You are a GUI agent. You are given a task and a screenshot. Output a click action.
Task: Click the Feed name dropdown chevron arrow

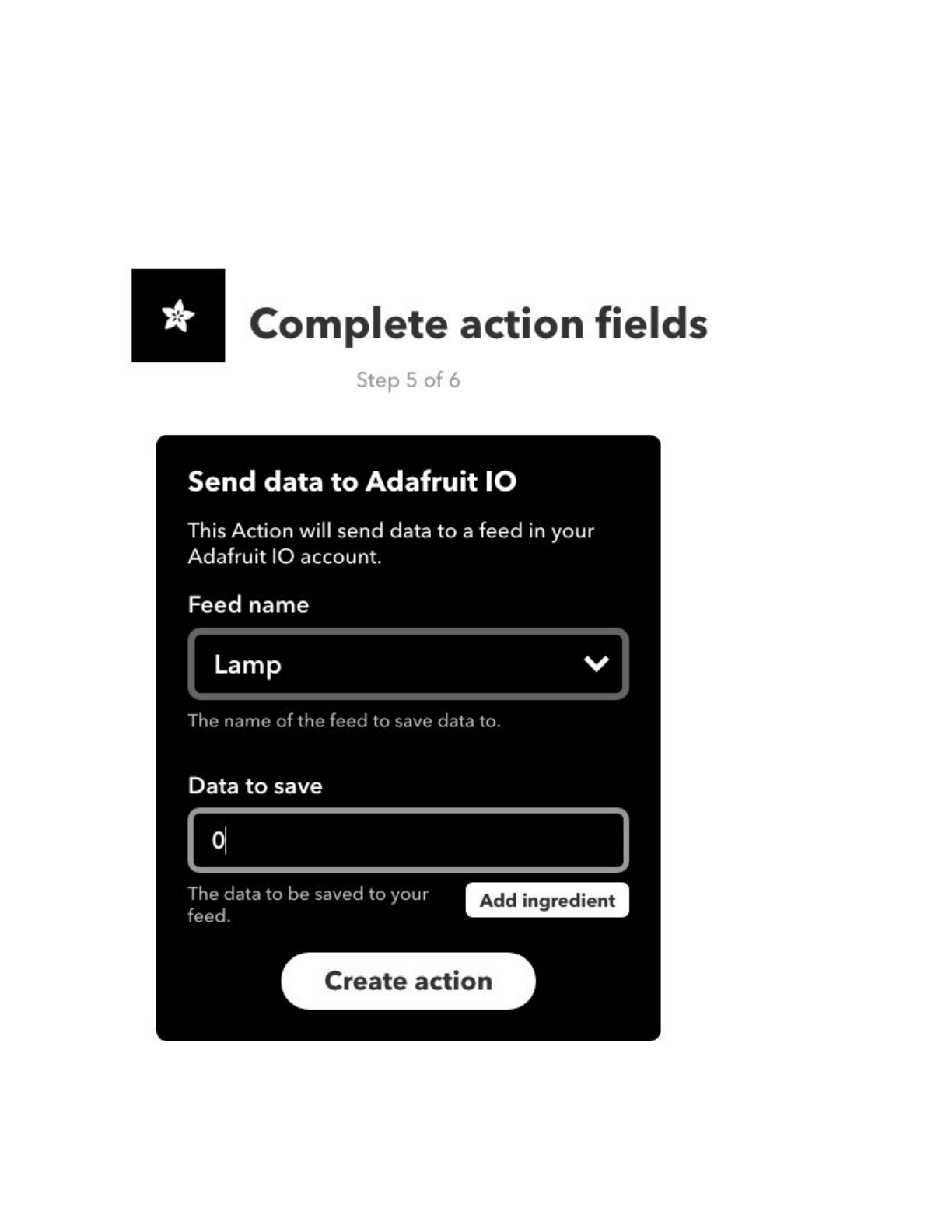click(x=596, y=663)
